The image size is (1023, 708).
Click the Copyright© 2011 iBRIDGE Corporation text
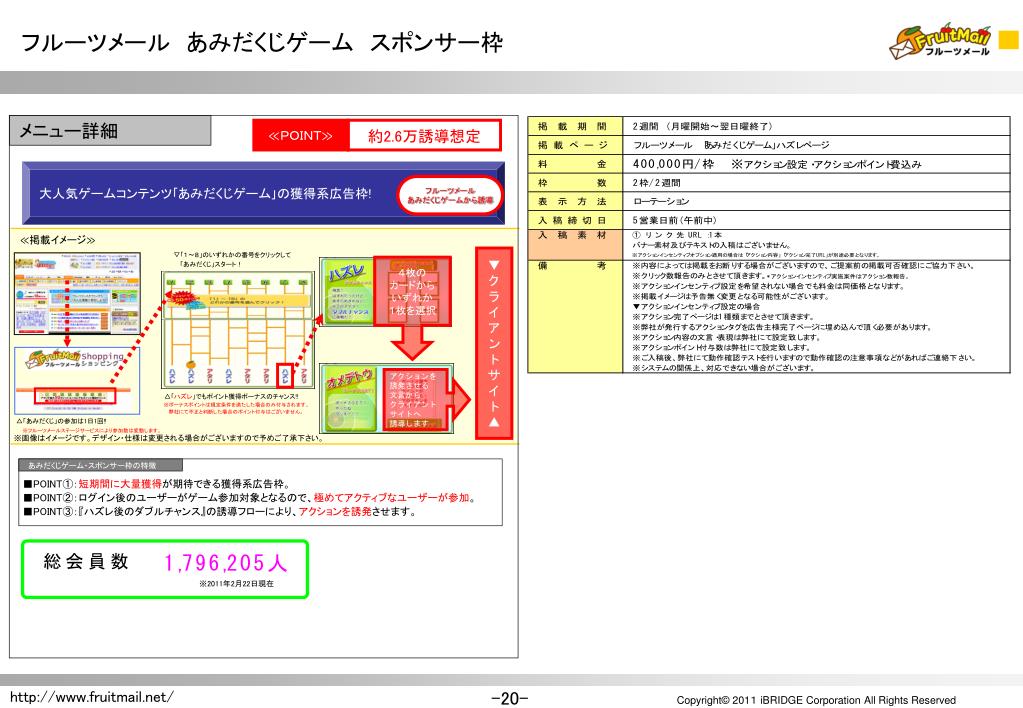coord(816,700)
